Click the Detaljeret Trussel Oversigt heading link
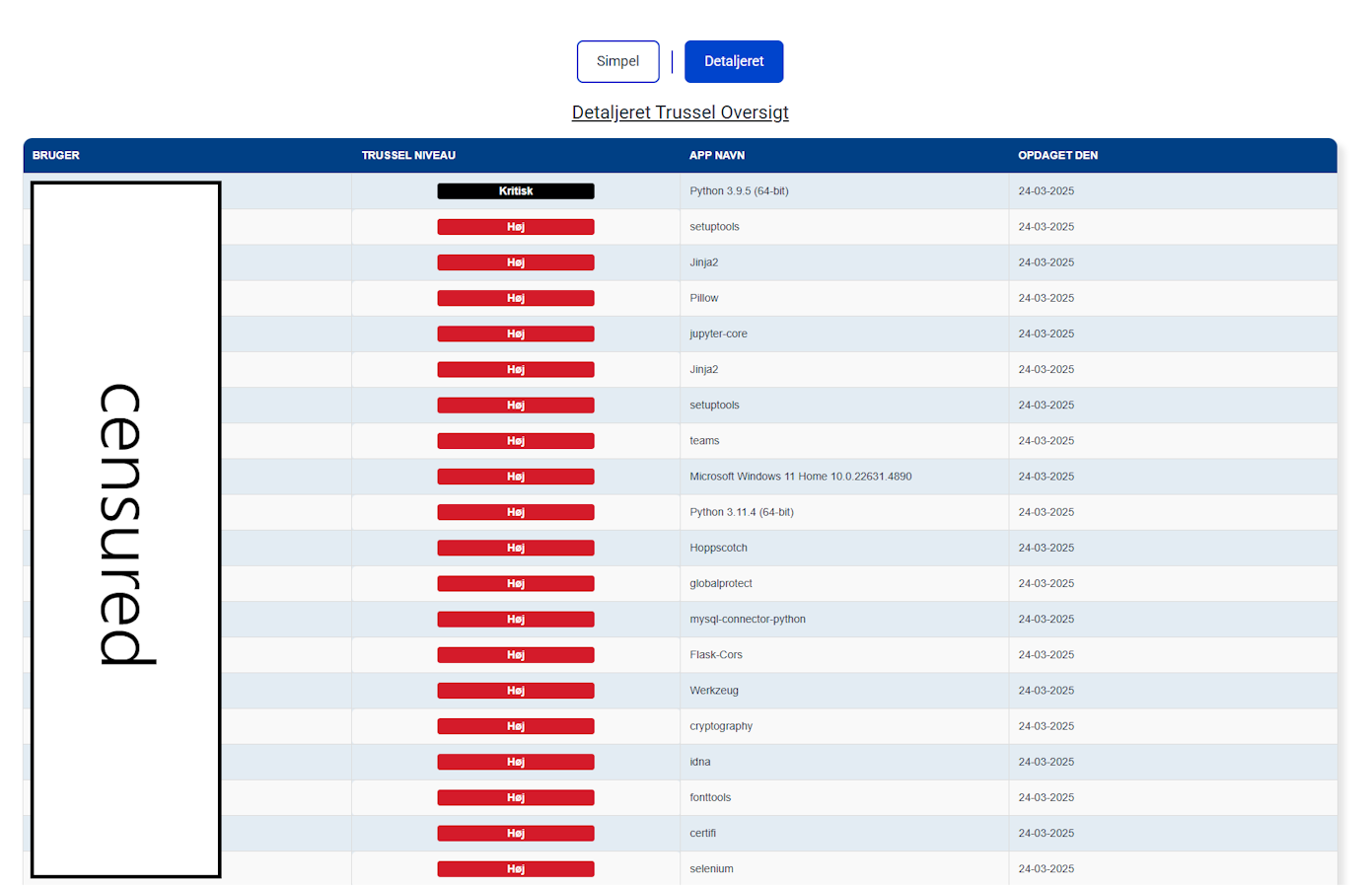 tap(680, 112)
